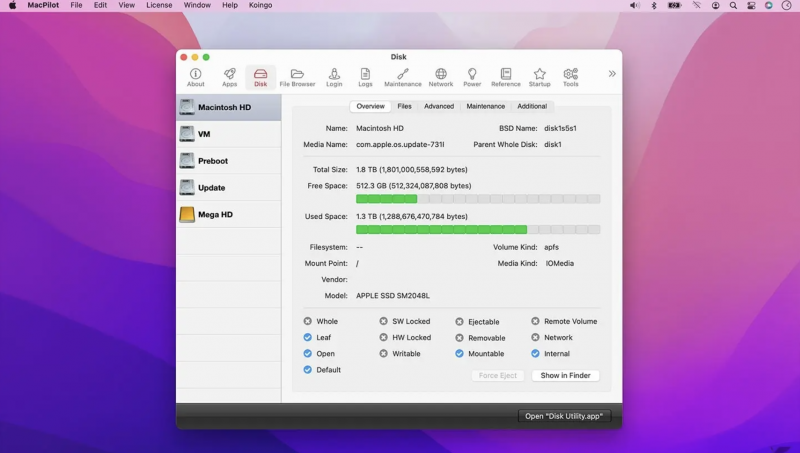Screen dimensions: 800x453
Task: Open the Help menu
Action: [x=230, y=5]
